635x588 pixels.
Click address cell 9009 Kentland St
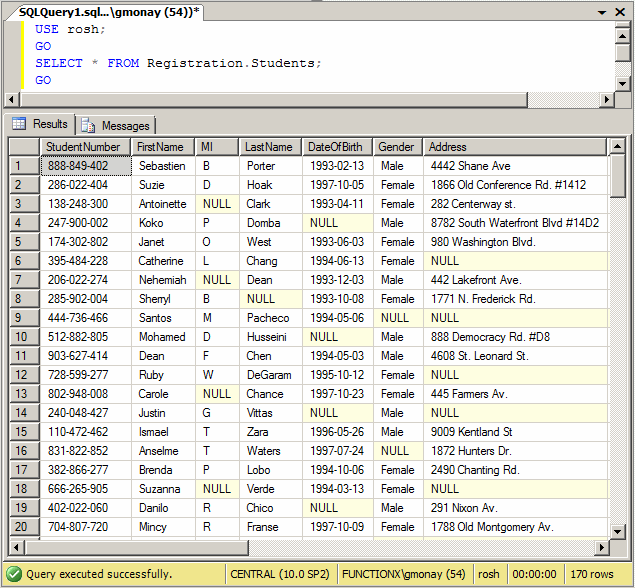(x=515, y=432)
